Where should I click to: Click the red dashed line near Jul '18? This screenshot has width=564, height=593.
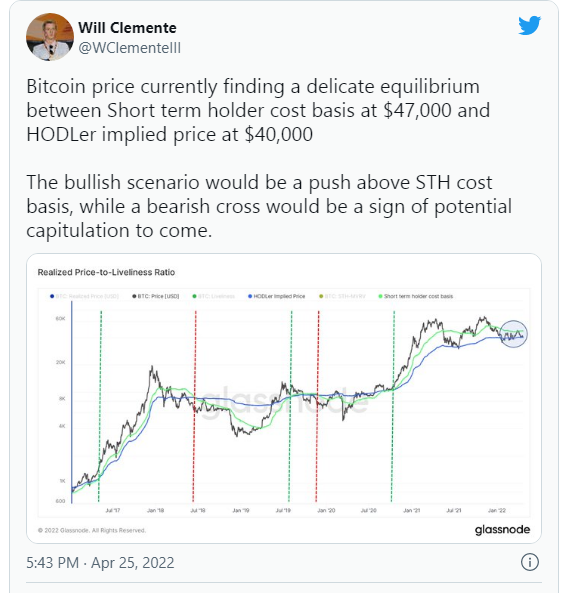[x=194, y=407]
